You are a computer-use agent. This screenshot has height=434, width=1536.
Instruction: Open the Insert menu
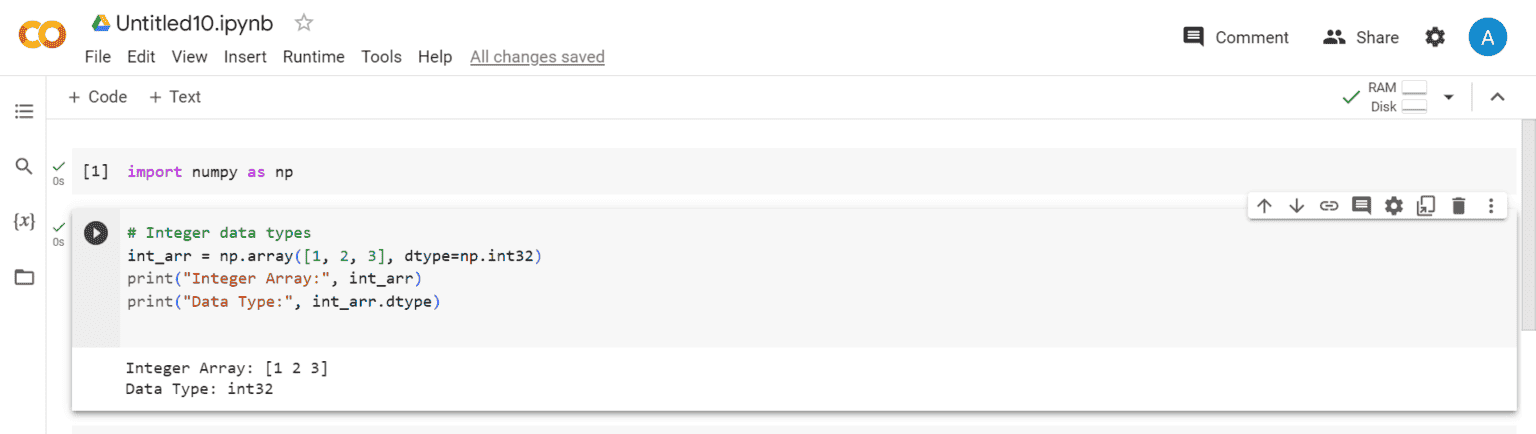coord(245,57)
